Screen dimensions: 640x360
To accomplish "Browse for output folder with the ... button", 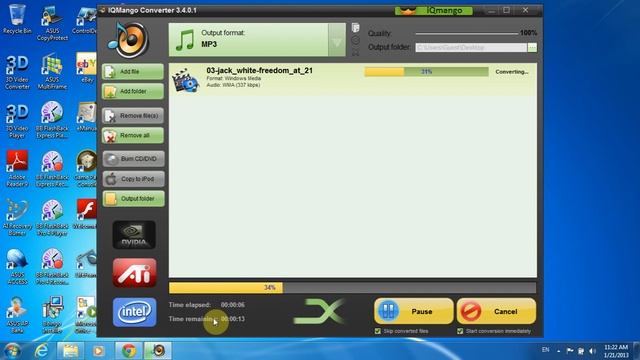I will point(532,47).
